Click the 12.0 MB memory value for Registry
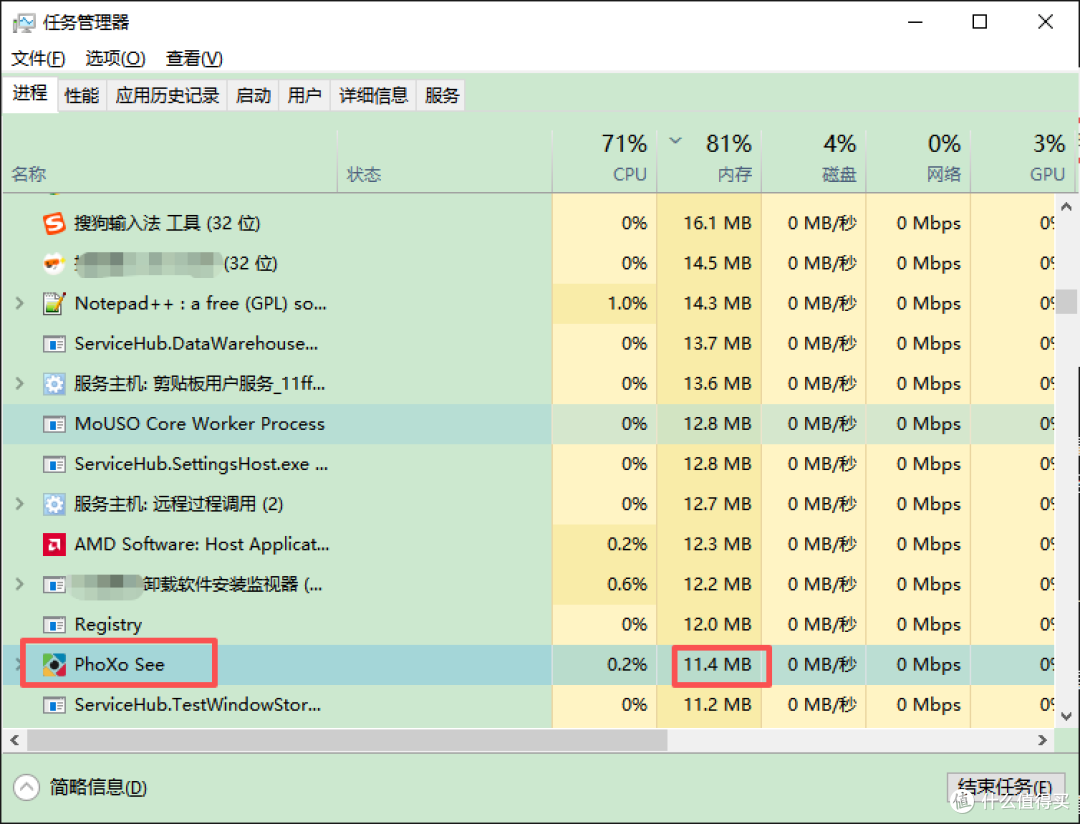 717,625
